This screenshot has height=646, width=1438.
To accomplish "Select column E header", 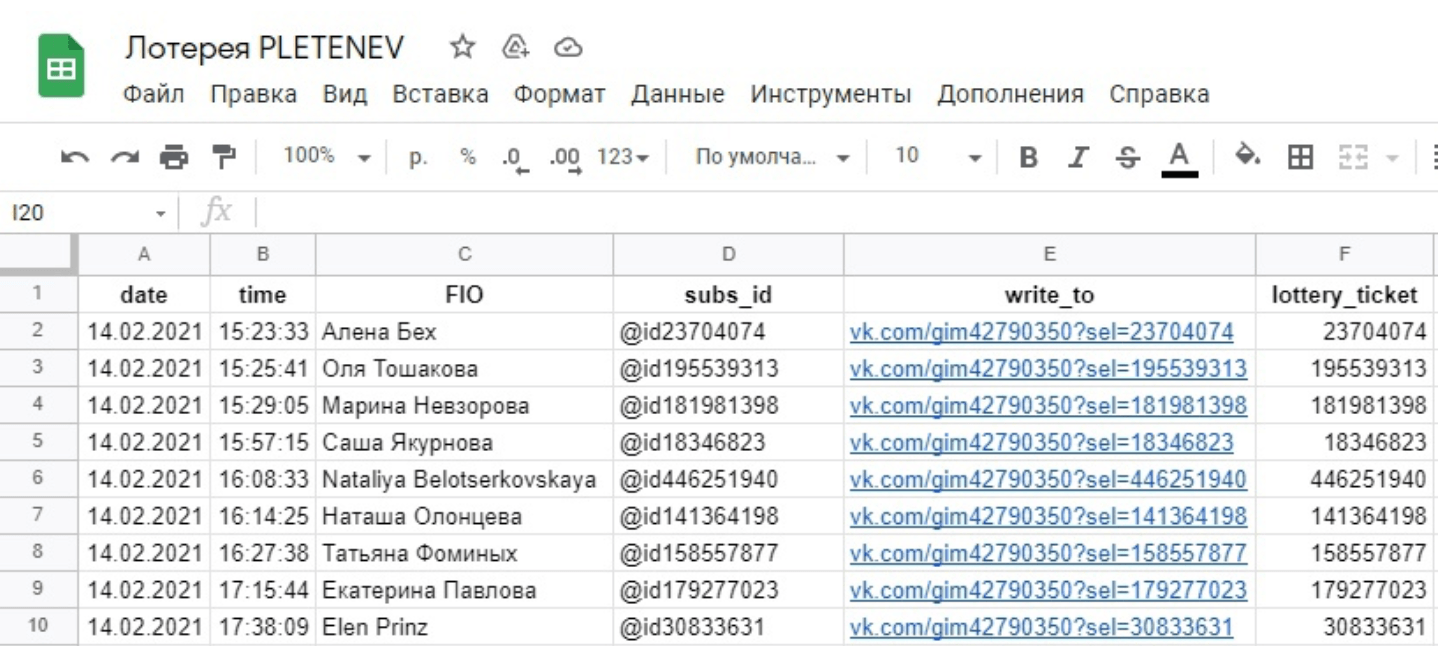I will click(1049, 255).
